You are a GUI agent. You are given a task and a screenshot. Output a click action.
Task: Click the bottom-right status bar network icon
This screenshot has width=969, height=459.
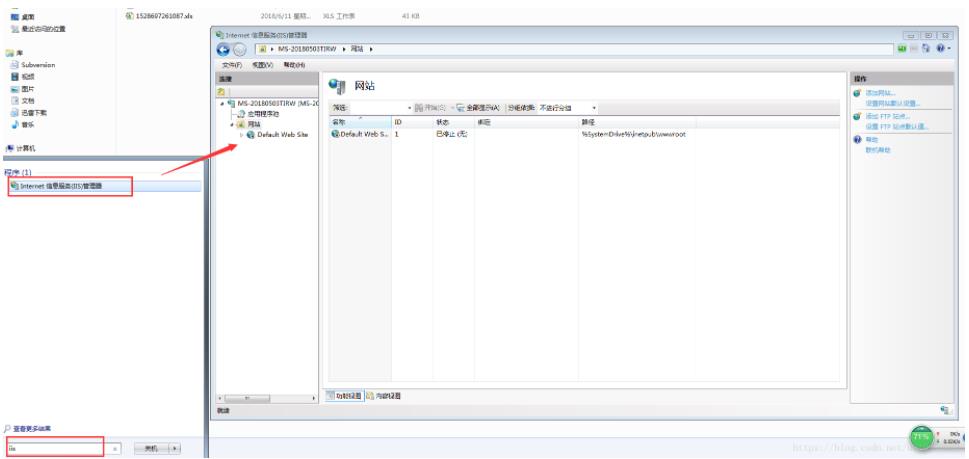coord(945,410)
